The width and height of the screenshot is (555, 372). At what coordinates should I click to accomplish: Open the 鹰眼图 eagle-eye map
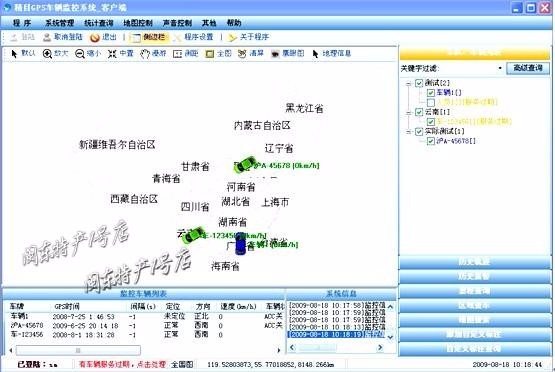pos(288,54)
